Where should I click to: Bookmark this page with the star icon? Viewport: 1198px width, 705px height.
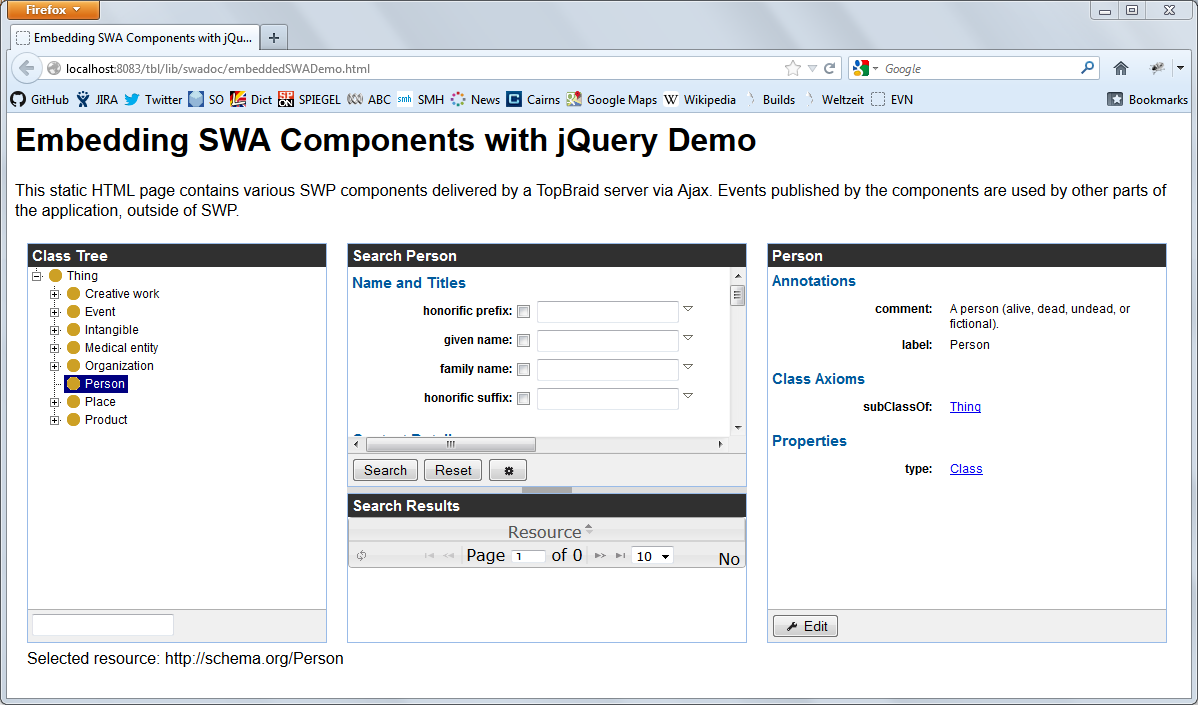[793, 68]
